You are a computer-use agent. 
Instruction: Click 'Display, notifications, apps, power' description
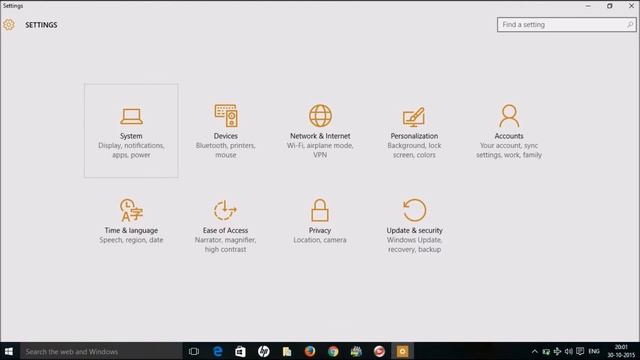(x=131, y=150)
